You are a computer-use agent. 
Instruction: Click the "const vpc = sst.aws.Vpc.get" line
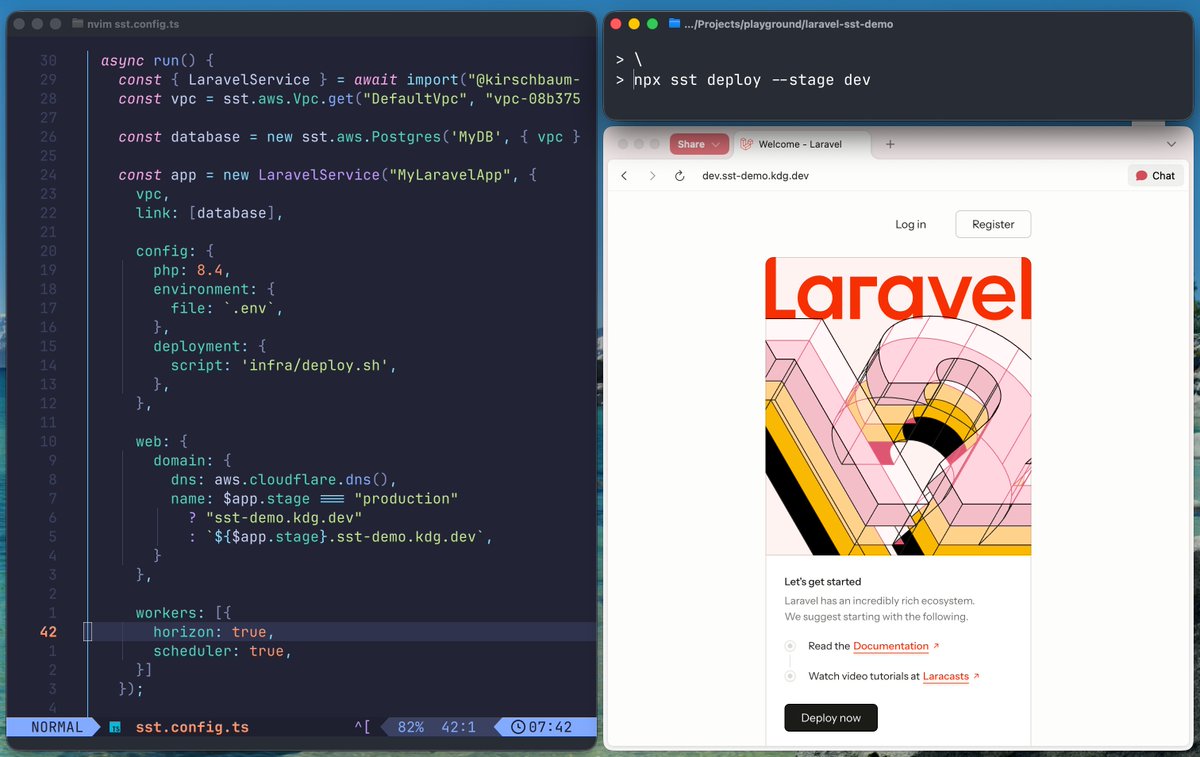(349, 99)
